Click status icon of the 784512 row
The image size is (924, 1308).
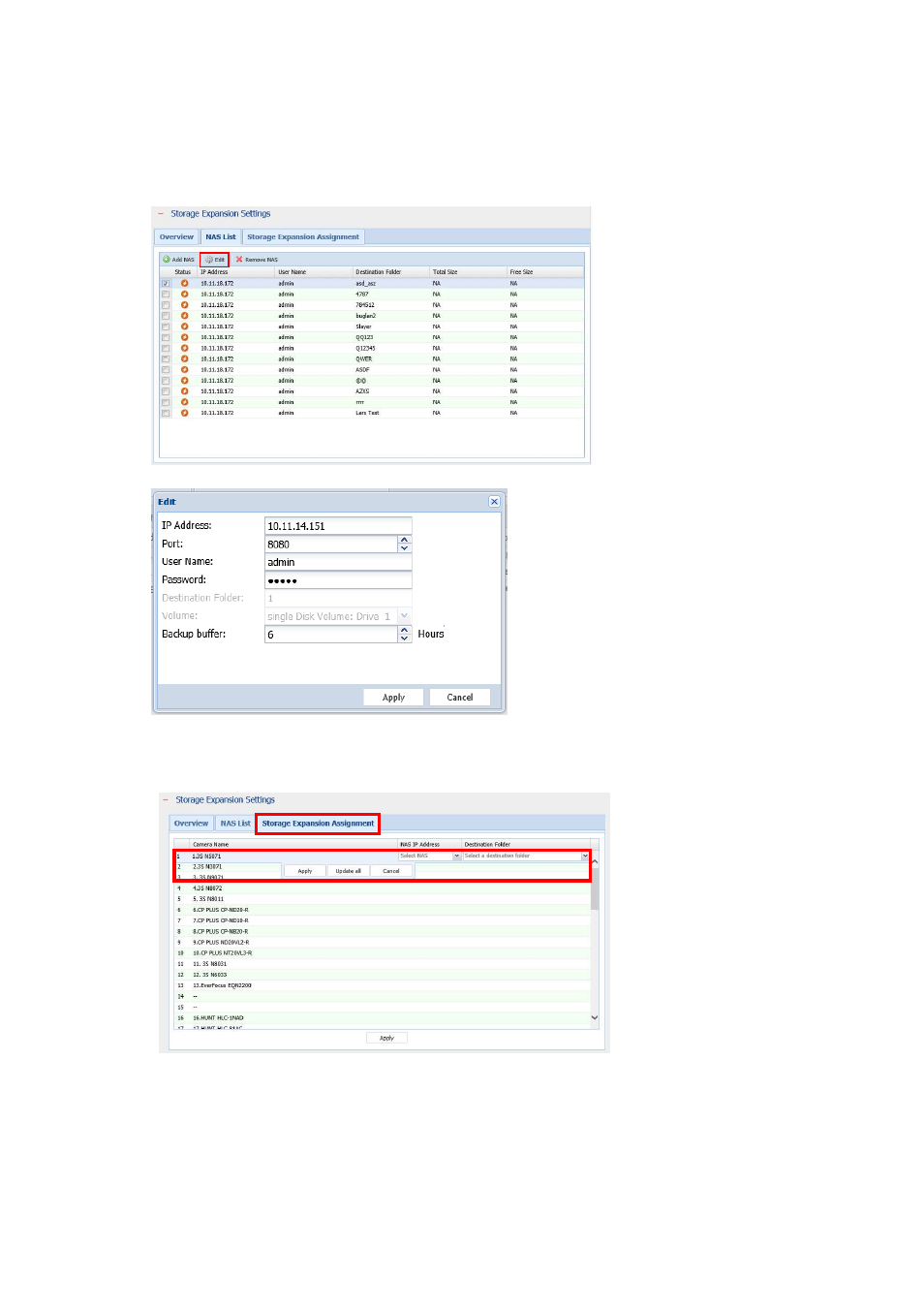pos(185,304)
